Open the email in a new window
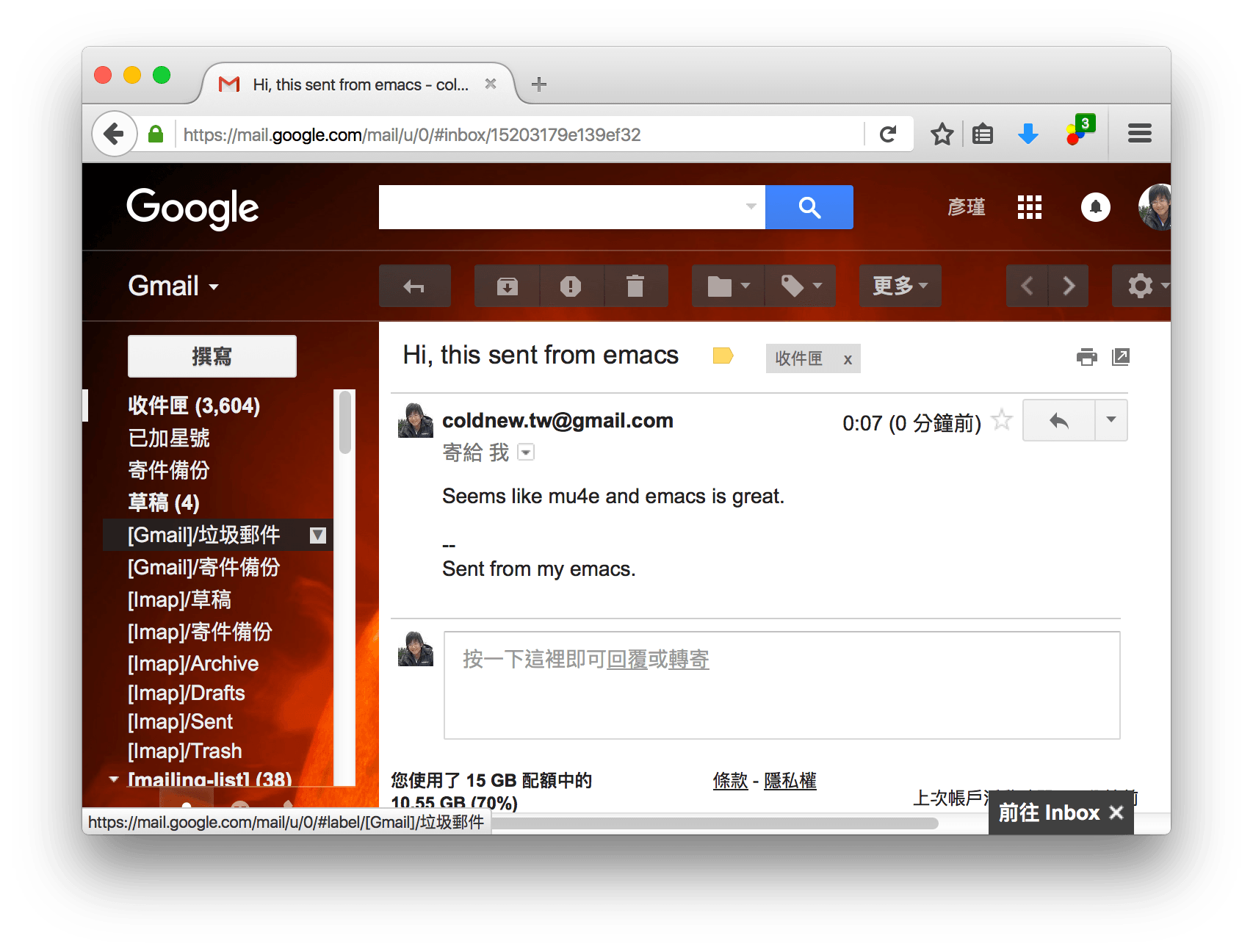 click(1121, 357)
